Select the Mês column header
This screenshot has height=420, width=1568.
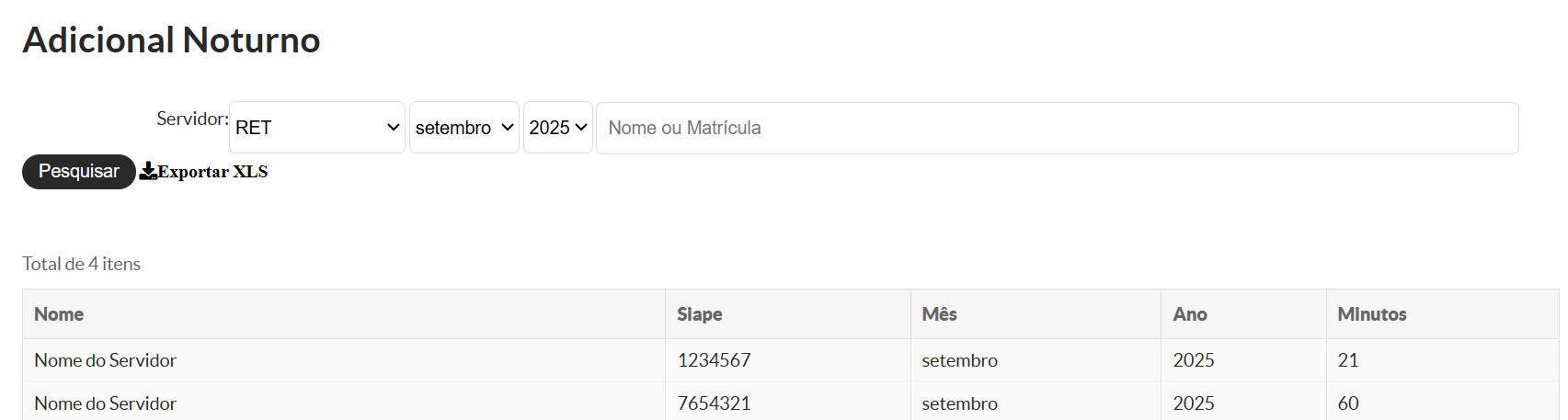tap(939, 314)
